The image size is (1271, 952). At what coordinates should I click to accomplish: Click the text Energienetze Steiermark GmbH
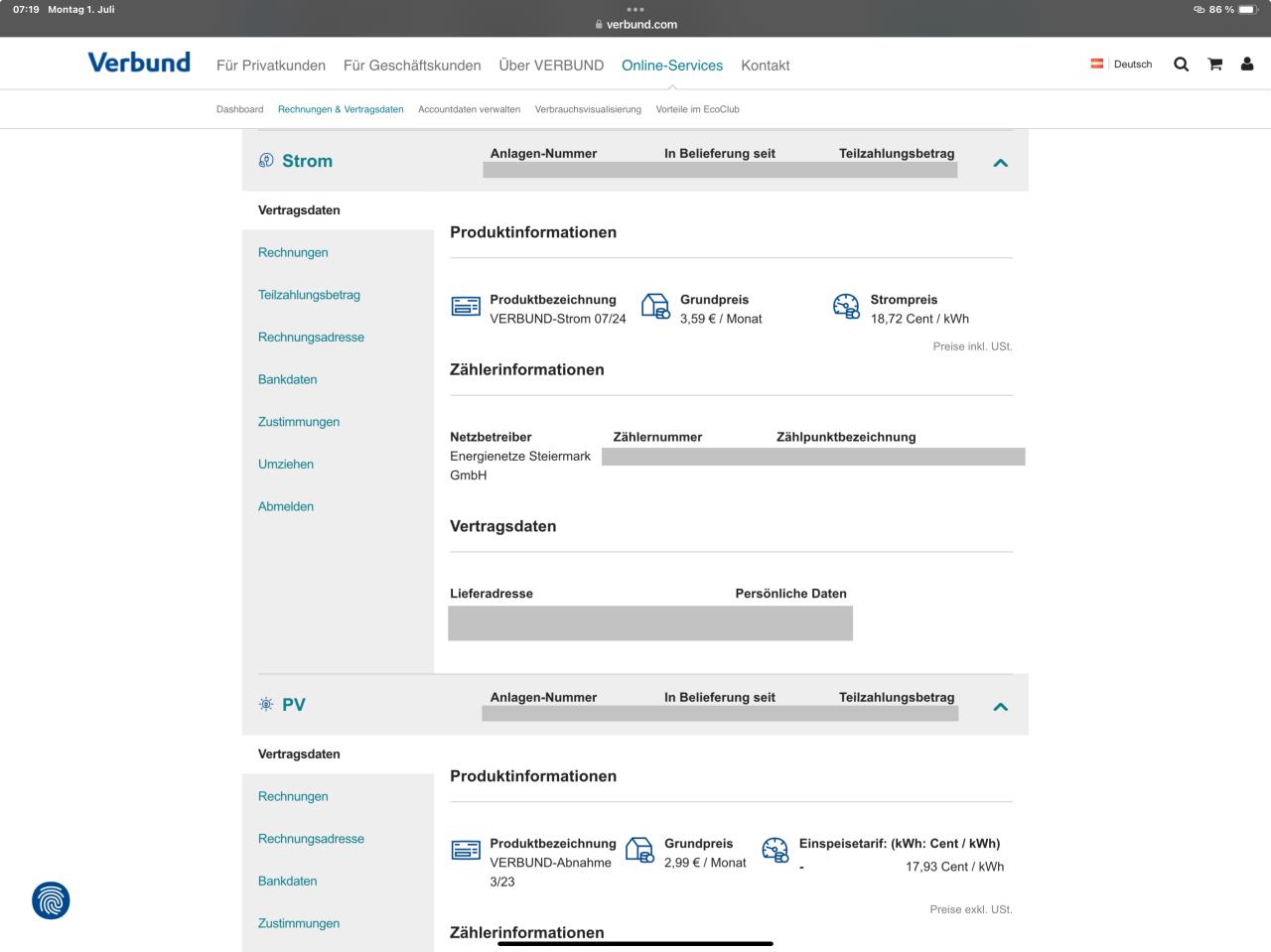coord(520,466)
